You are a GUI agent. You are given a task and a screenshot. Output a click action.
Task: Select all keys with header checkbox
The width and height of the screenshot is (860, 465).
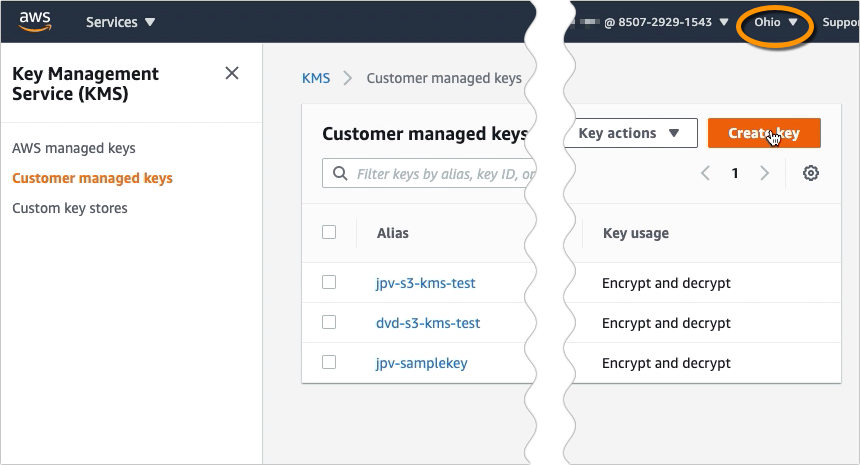tap(329, 232)
